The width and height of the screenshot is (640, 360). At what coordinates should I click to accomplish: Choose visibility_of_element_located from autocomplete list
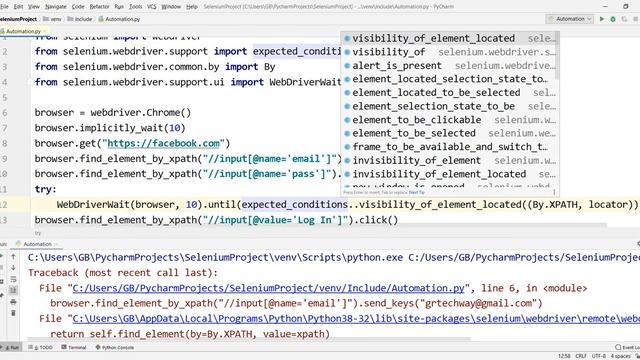(450, 38)
